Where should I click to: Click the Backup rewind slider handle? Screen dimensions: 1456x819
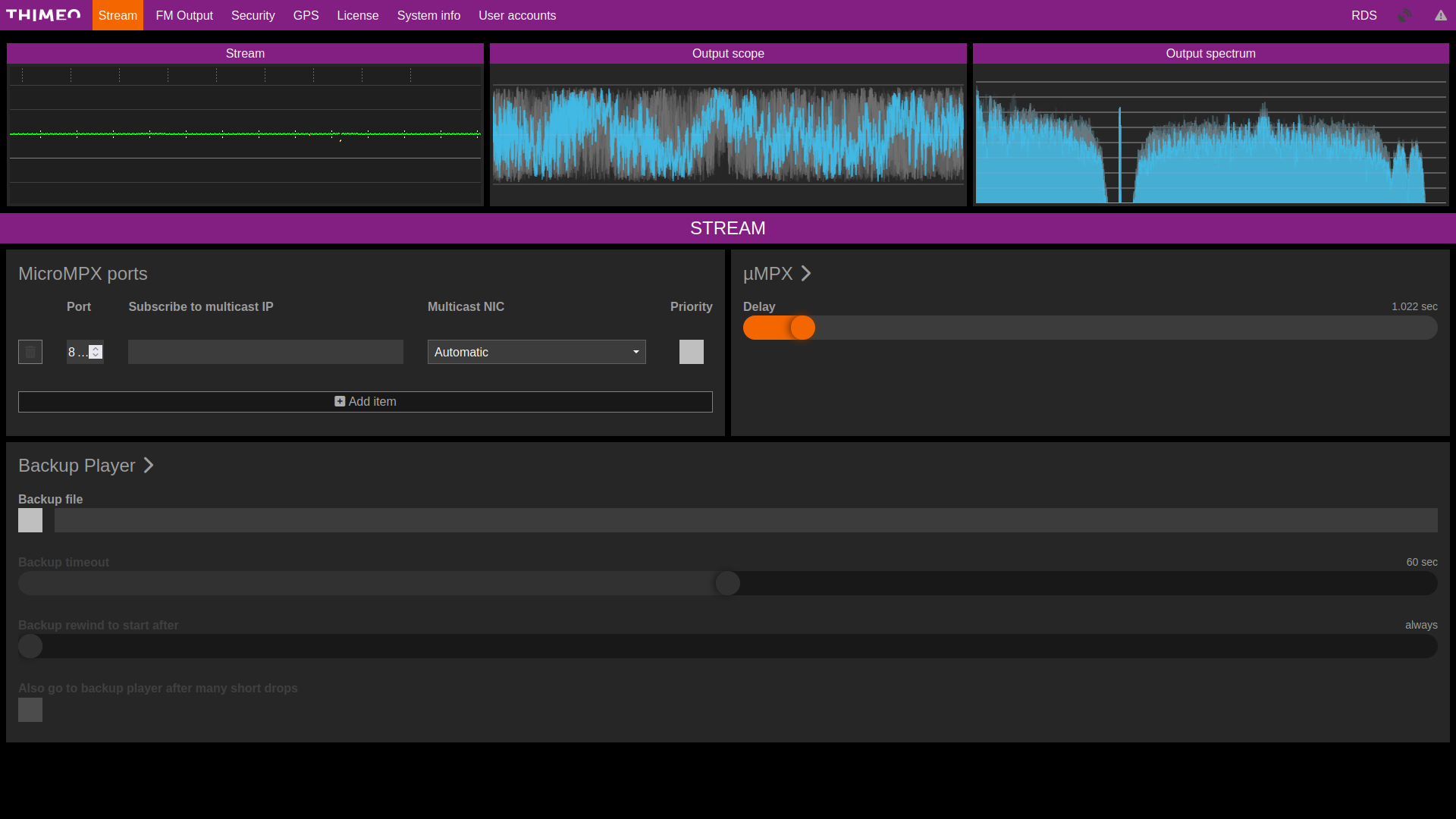[x=30, y=646]
